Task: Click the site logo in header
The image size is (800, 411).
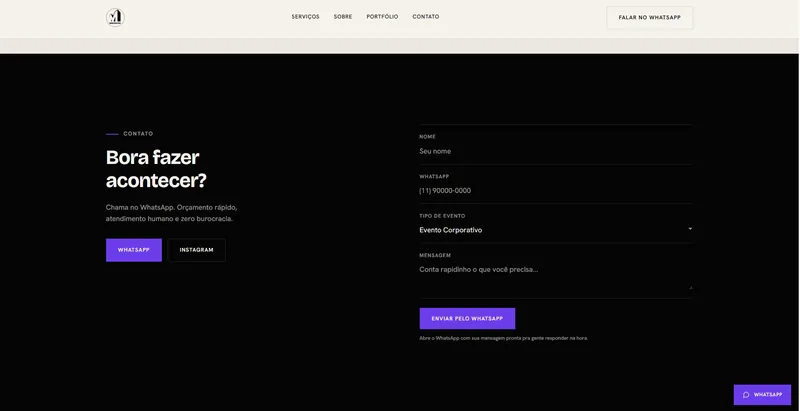Action: click(x=115, y=17)
